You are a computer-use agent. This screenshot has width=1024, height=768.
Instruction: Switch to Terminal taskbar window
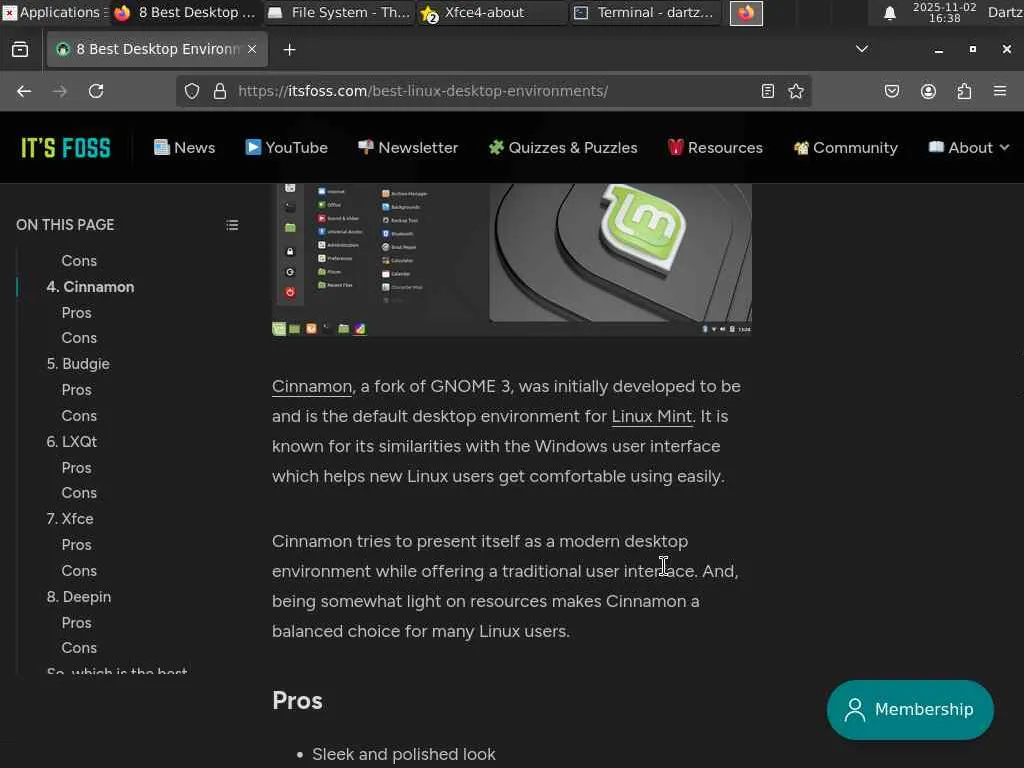[646, 12]
